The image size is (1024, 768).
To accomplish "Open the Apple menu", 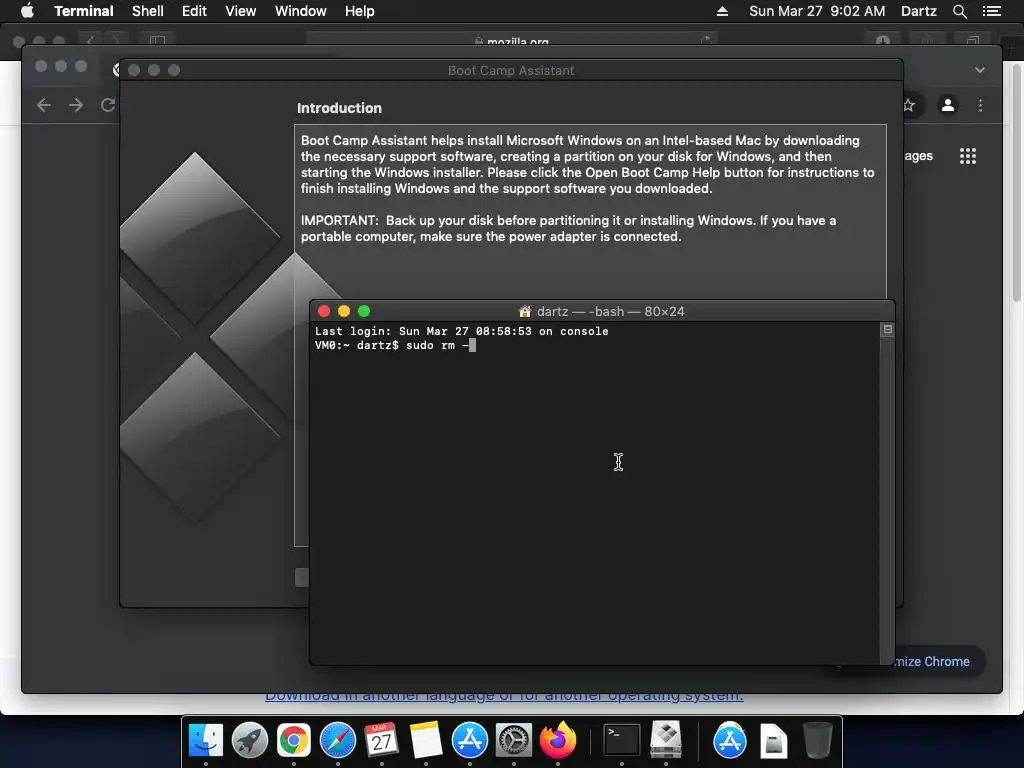I will (27, 11).
